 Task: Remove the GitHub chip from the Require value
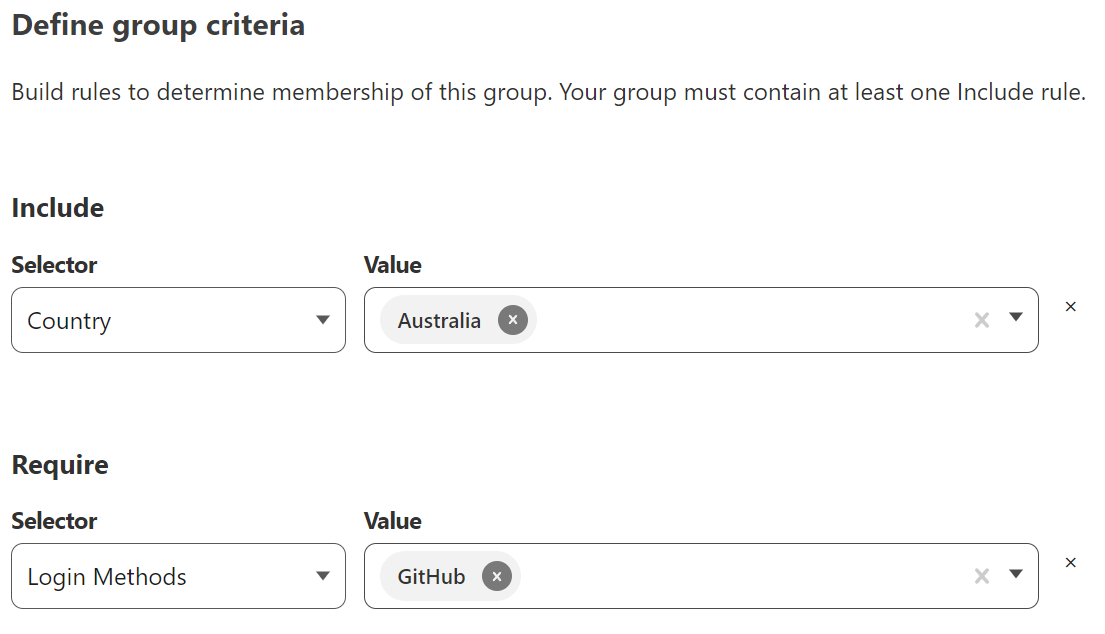click(497, 576)
